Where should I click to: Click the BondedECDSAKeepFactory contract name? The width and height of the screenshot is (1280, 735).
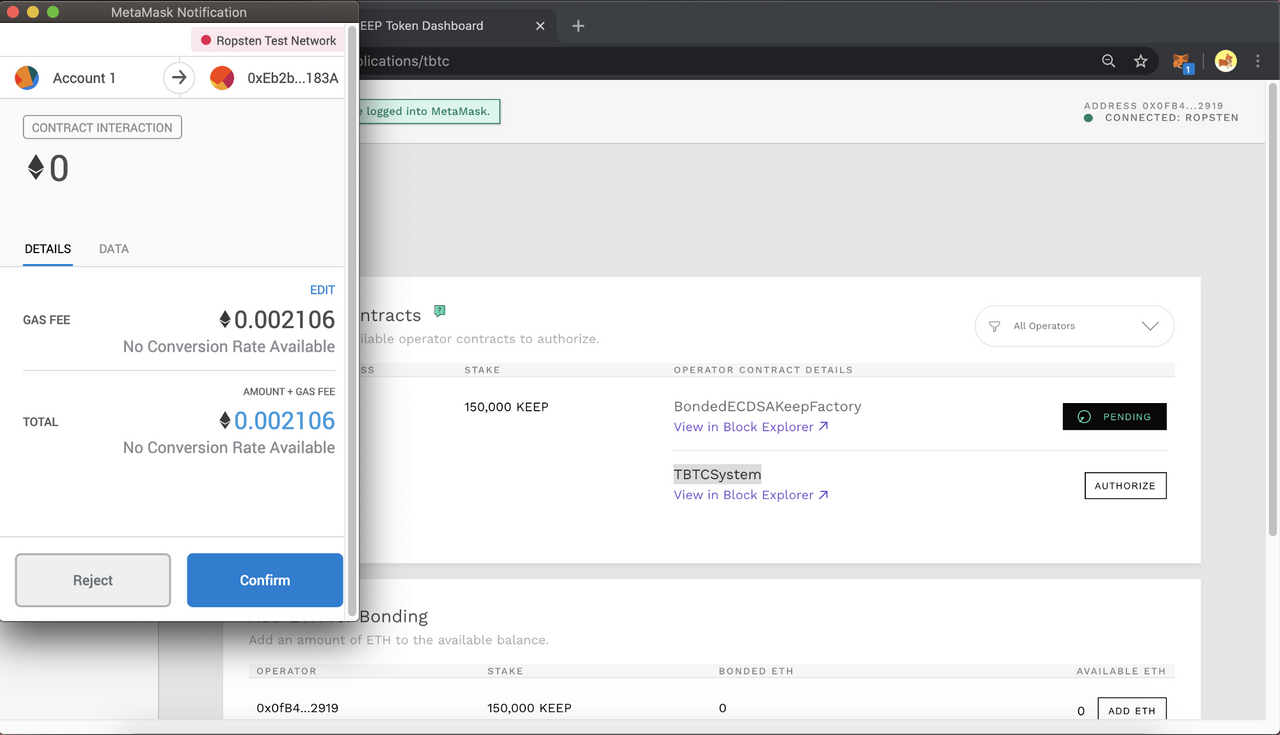[x=767, y=406]
